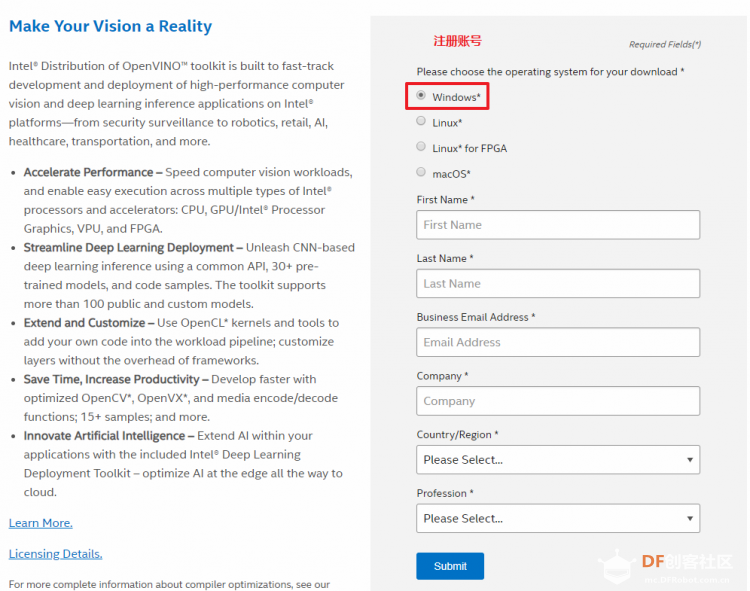The height and width of the screenshot is (591, 750).
Task: Pick the macOS* radio button
Action: [421, 171]
